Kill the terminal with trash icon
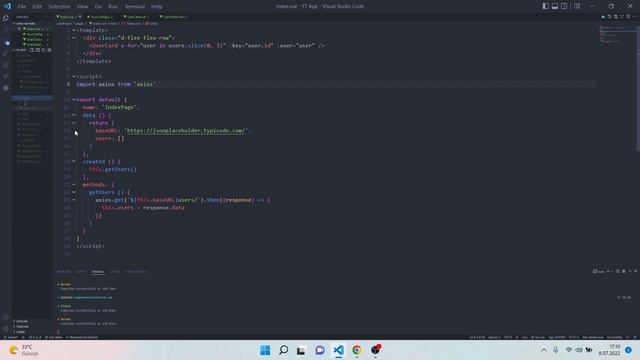The width and height of the screenshot is (640, 360). point(624,271)
